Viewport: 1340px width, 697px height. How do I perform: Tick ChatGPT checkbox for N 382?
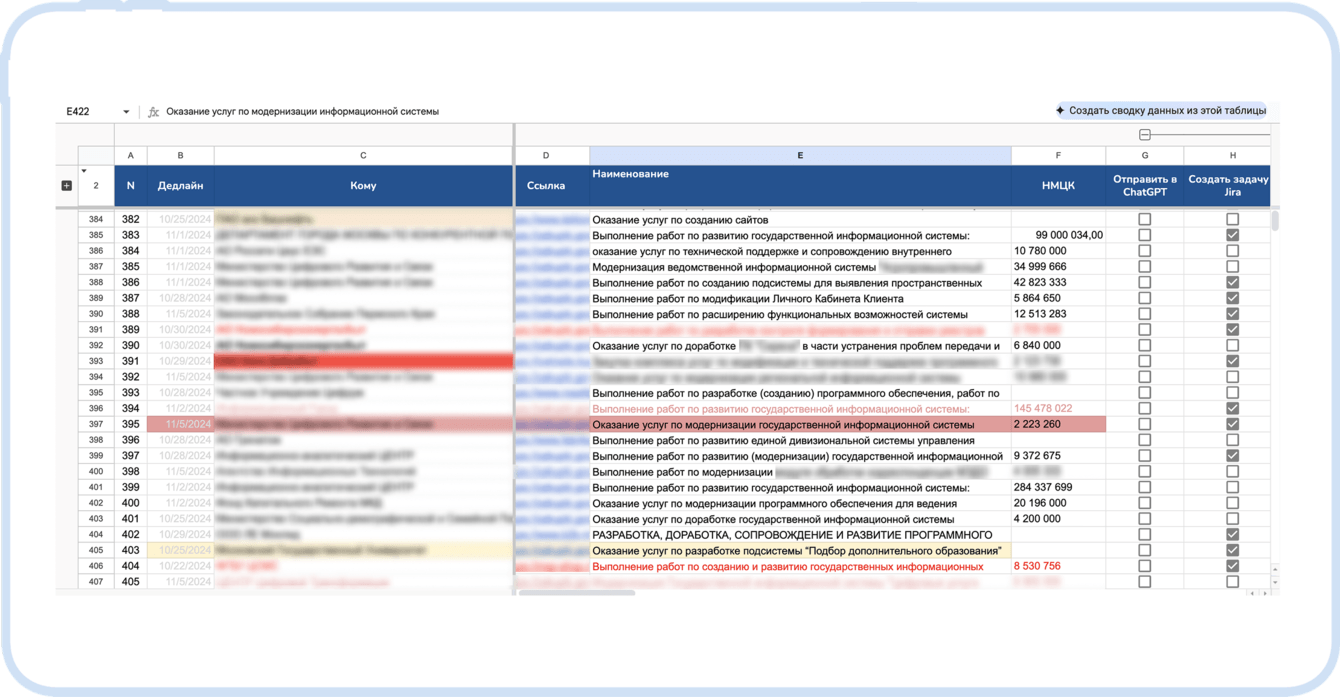[x=1145, y=219]
